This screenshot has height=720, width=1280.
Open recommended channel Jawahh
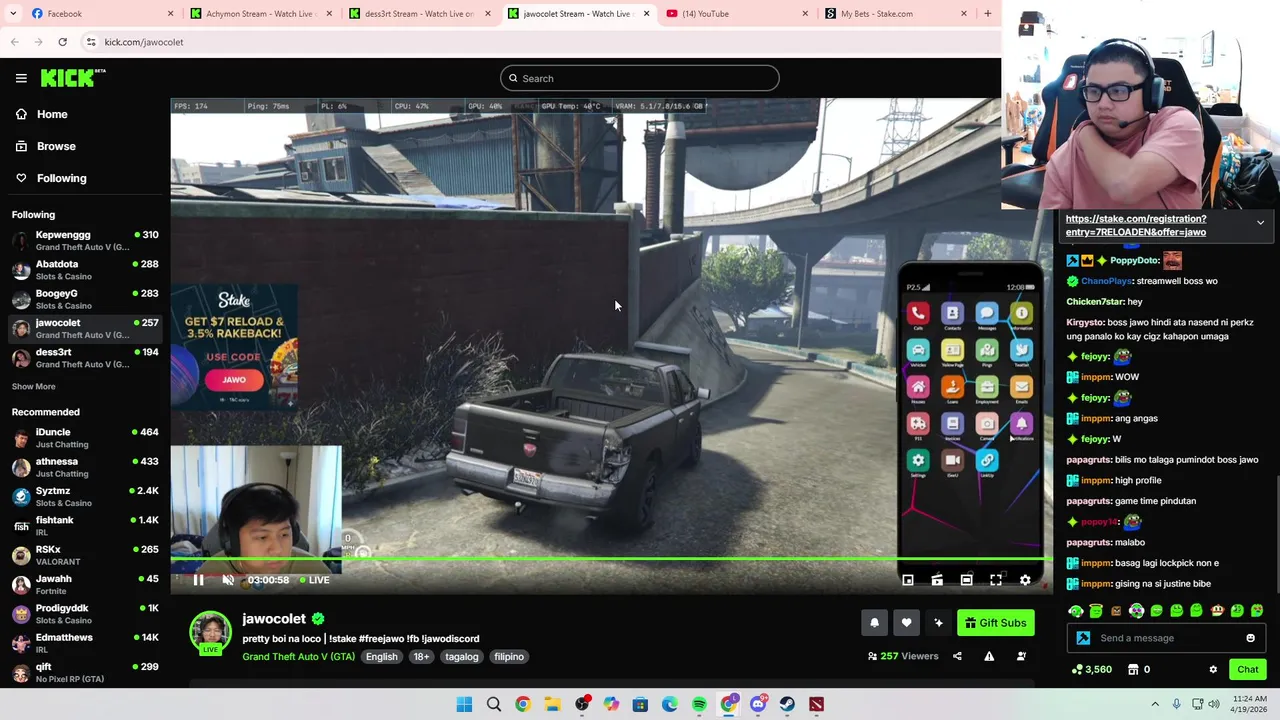coord(85,584)
